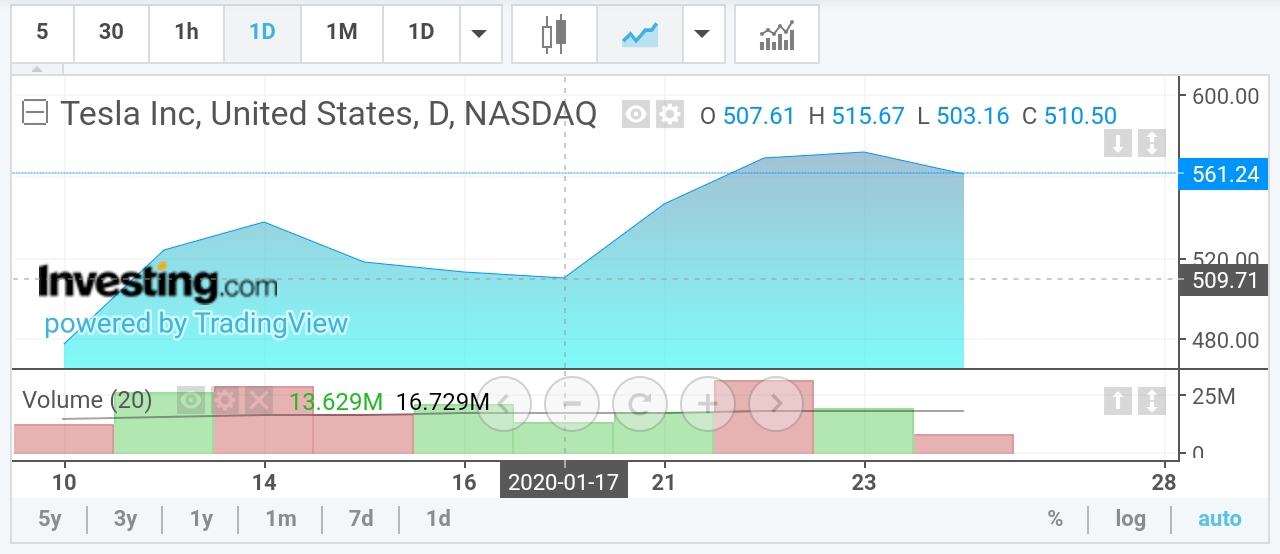
Task: Click the 480.00 price axis label
Action: 1225,340
